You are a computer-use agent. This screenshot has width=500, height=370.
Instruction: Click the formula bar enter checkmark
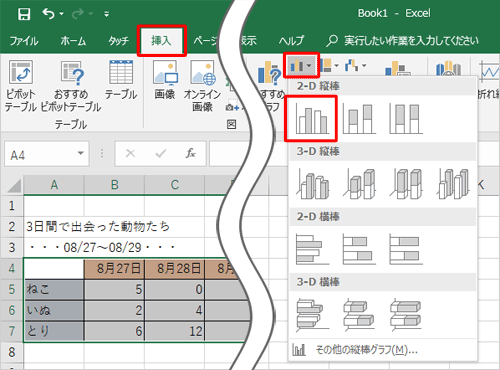[x=160, y=153]
